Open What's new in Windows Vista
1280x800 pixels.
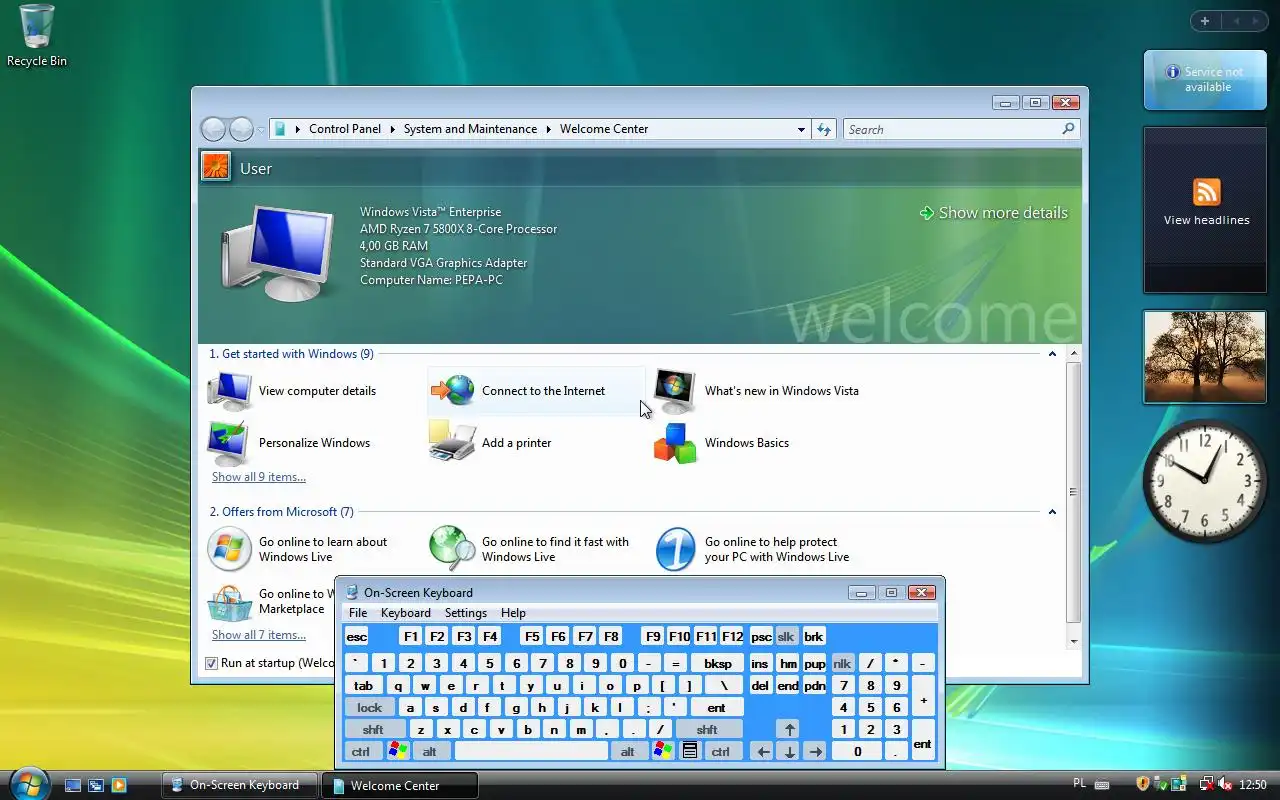757,391
